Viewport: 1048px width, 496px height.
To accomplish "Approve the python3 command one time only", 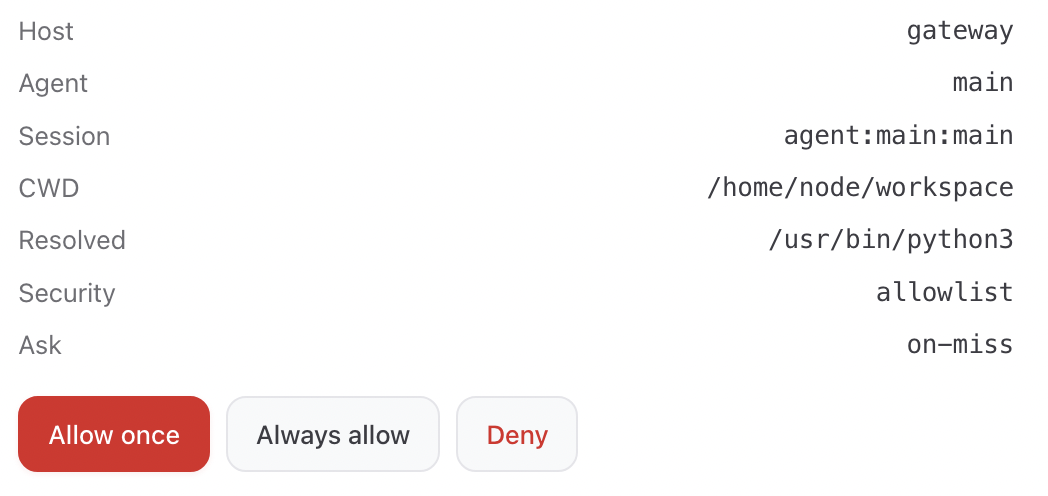I will point(114,435).
